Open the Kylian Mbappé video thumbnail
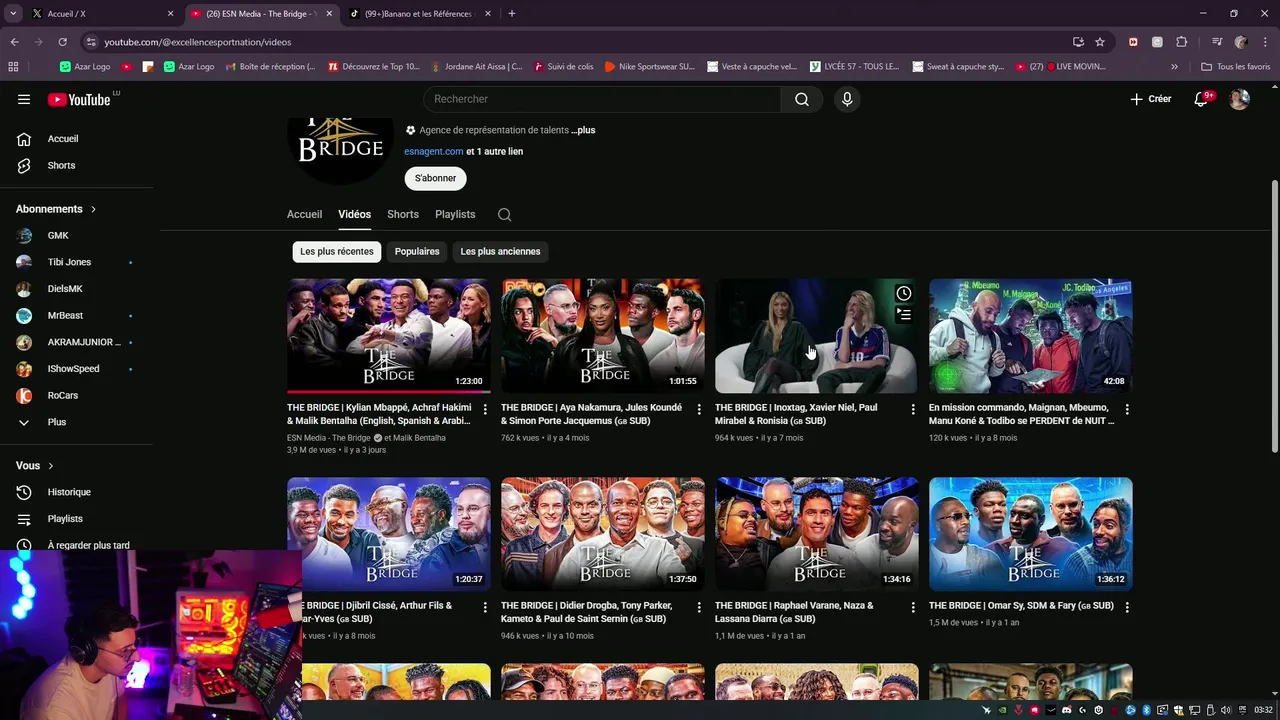The height and width of the screenshot is (720, 1280). tap(388, 336)
